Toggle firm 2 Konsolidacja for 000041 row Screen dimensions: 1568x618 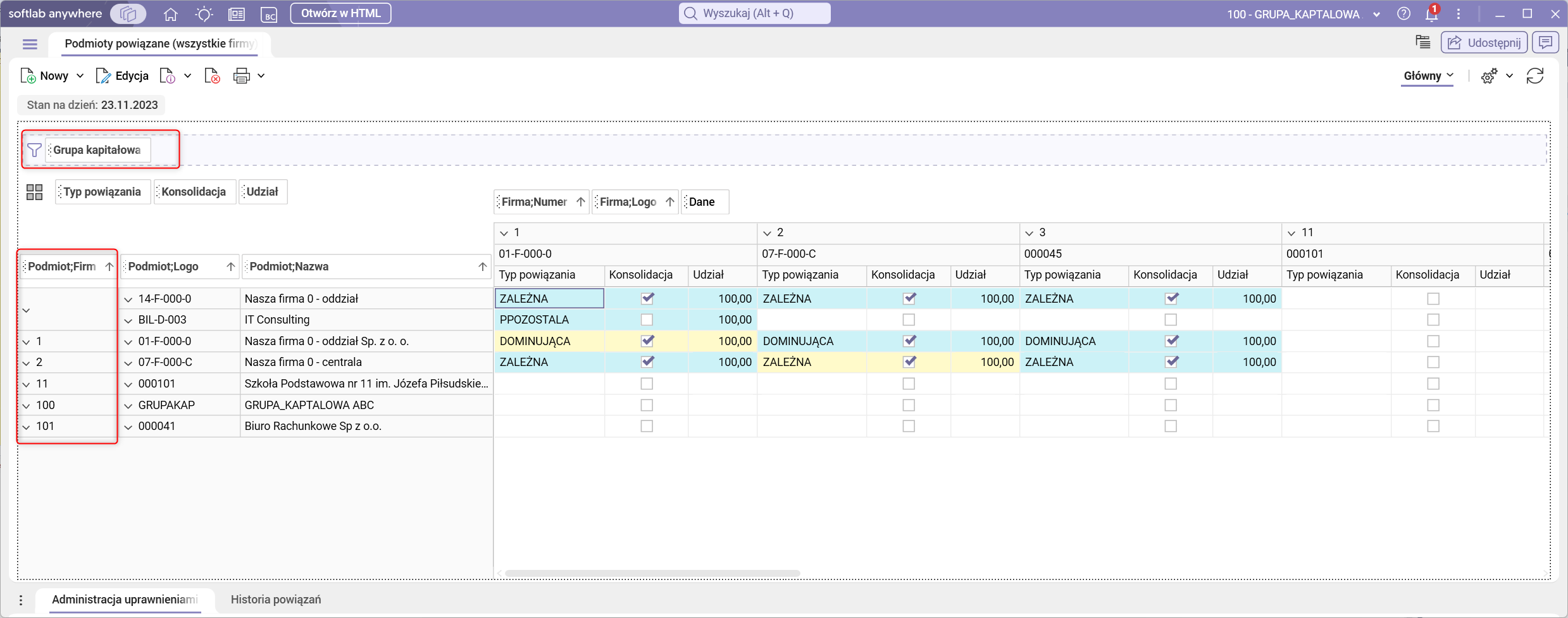[x=909, y=426]
